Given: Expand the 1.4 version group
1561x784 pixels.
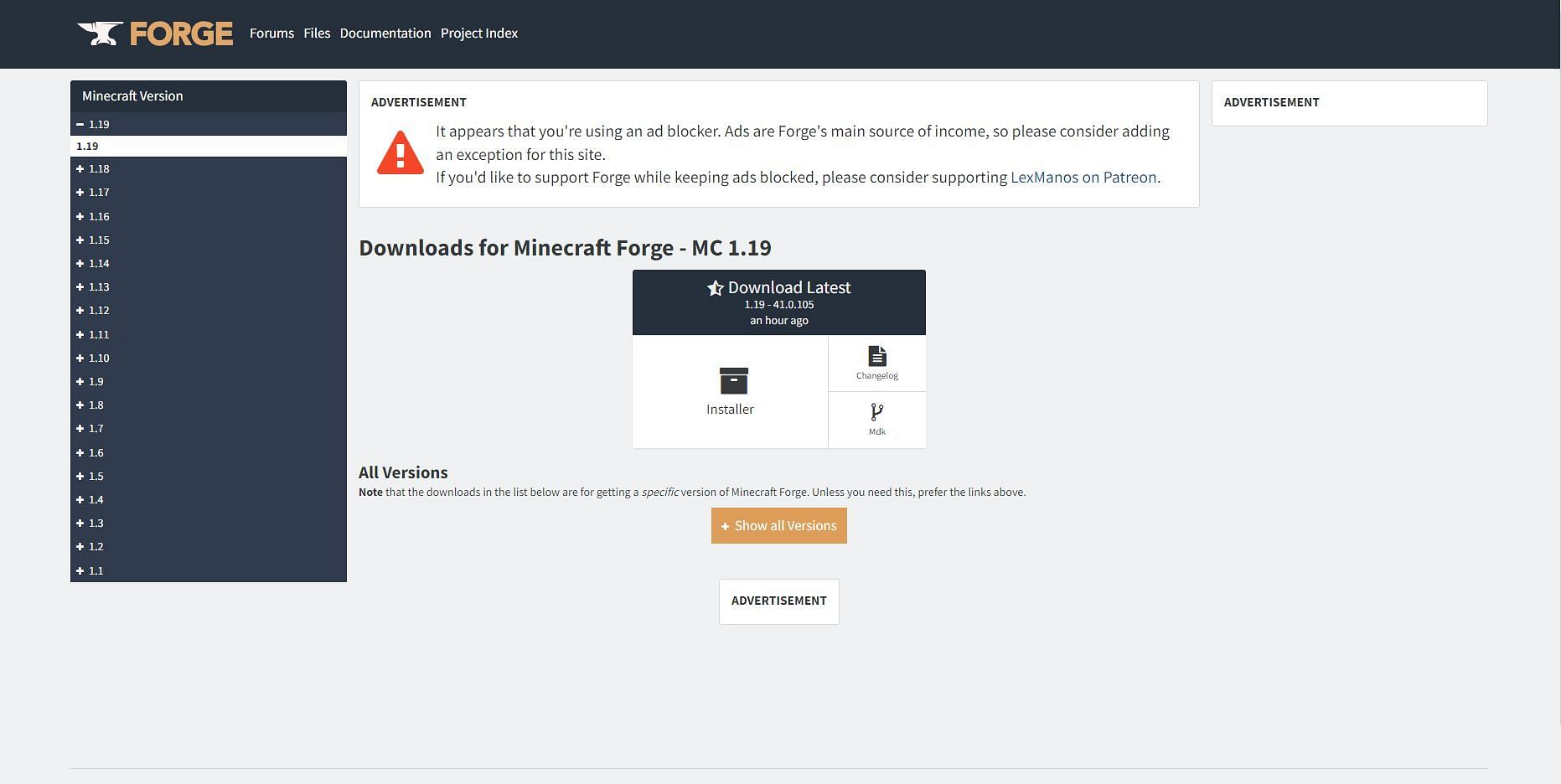Looking at the screenshot, I should 209,499.
